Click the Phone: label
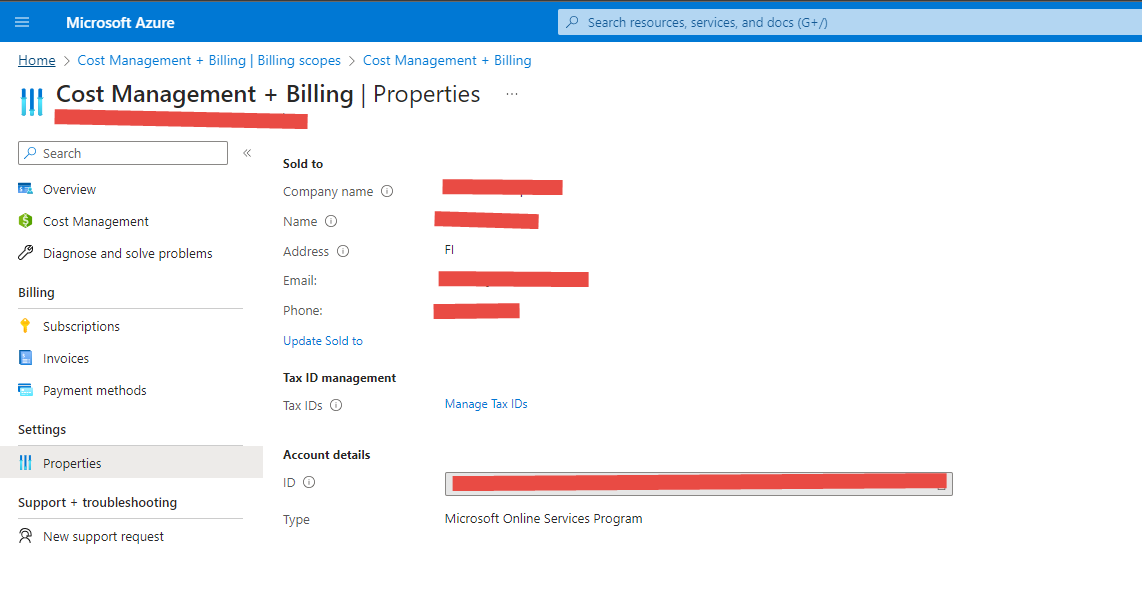Screen dimensions: 1142x592 point(303,310)
